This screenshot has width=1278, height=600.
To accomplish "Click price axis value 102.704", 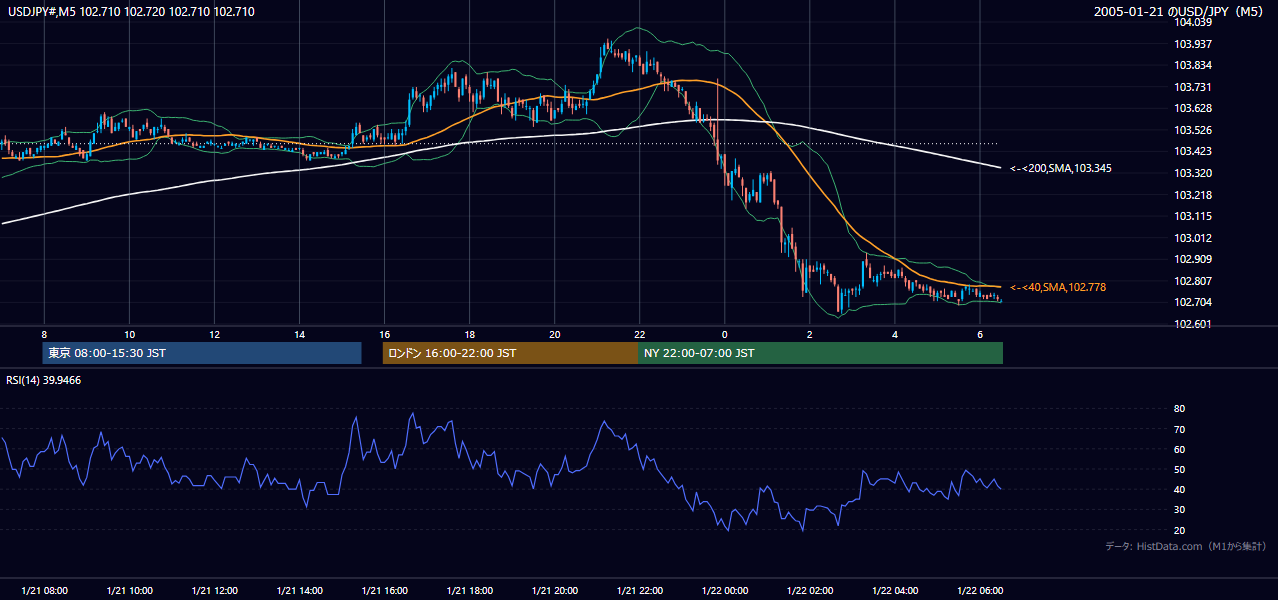I will pyautogui.click(x=1193, y=302).
